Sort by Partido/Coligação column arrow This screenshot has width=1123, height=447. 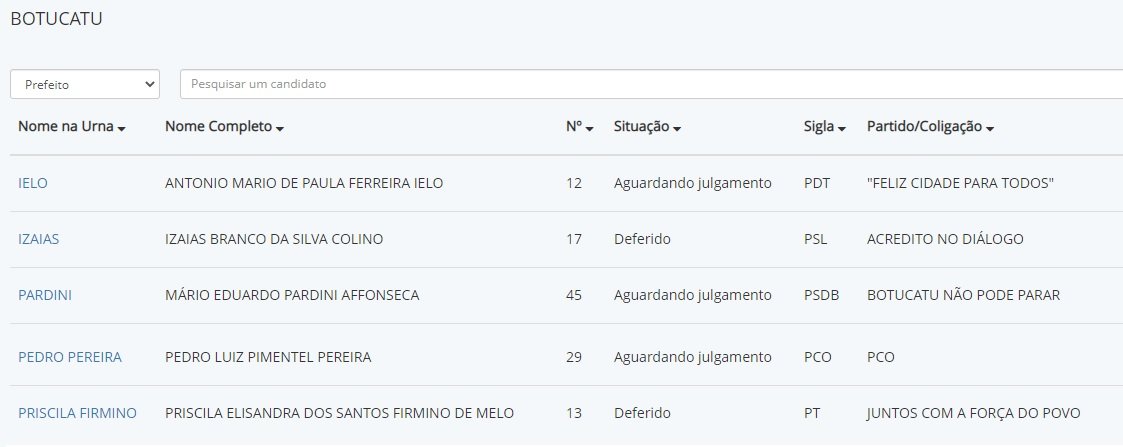(989, 129)
